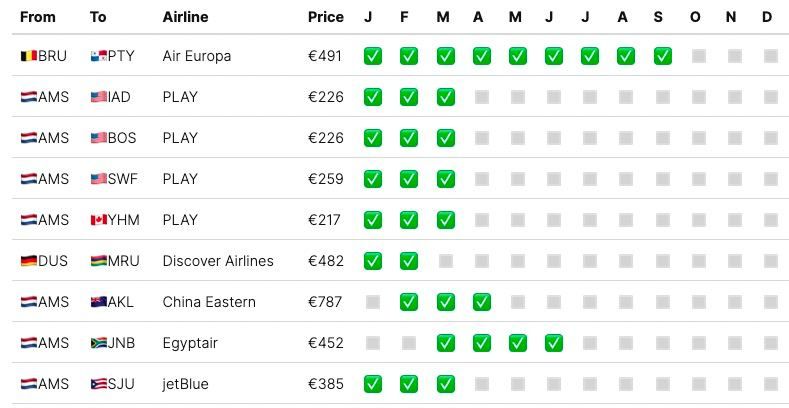
Task: Click the Belgium flag beside BRU
Action: [x=28, y=56]
